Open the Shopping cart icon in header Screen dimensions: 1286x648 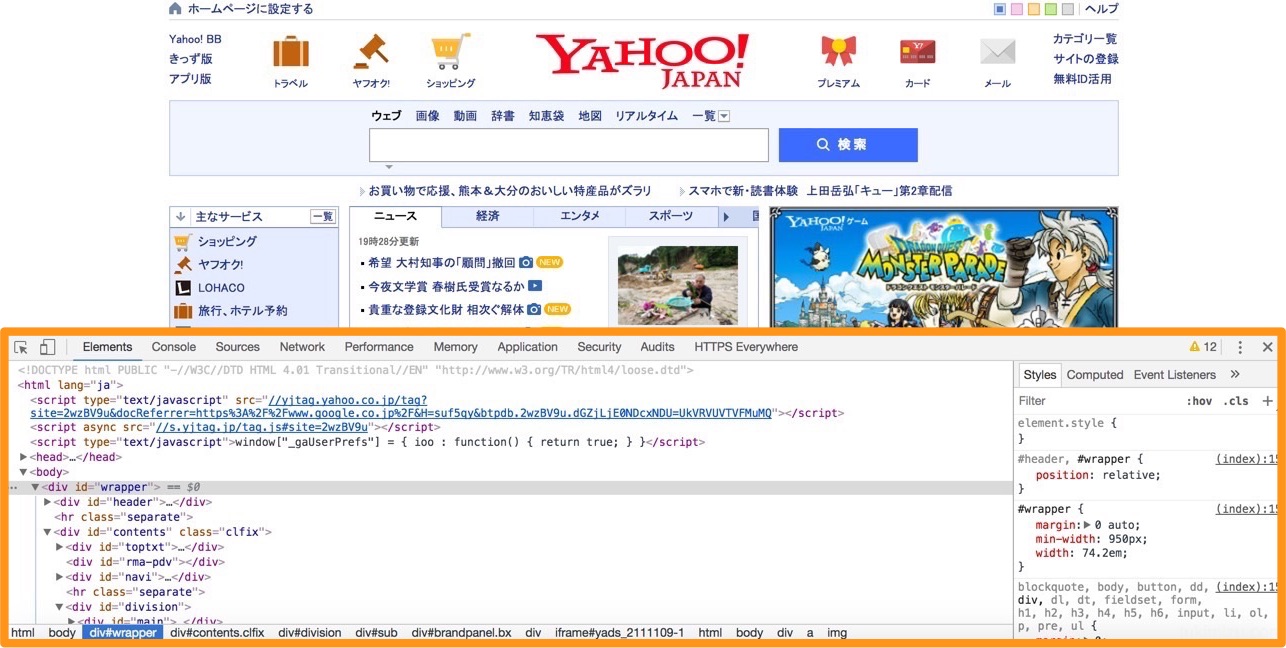(x=450, y=52)
